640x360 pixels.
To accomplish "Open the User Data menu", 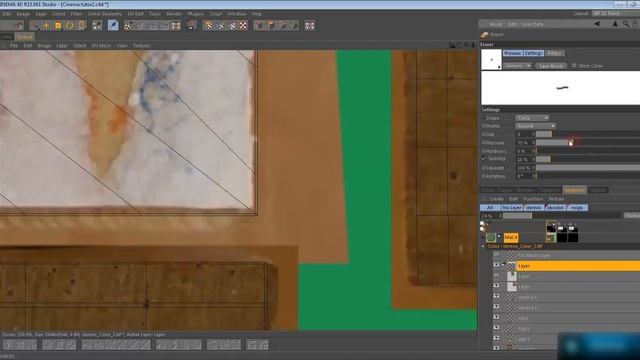I will (x=532, y=24).
